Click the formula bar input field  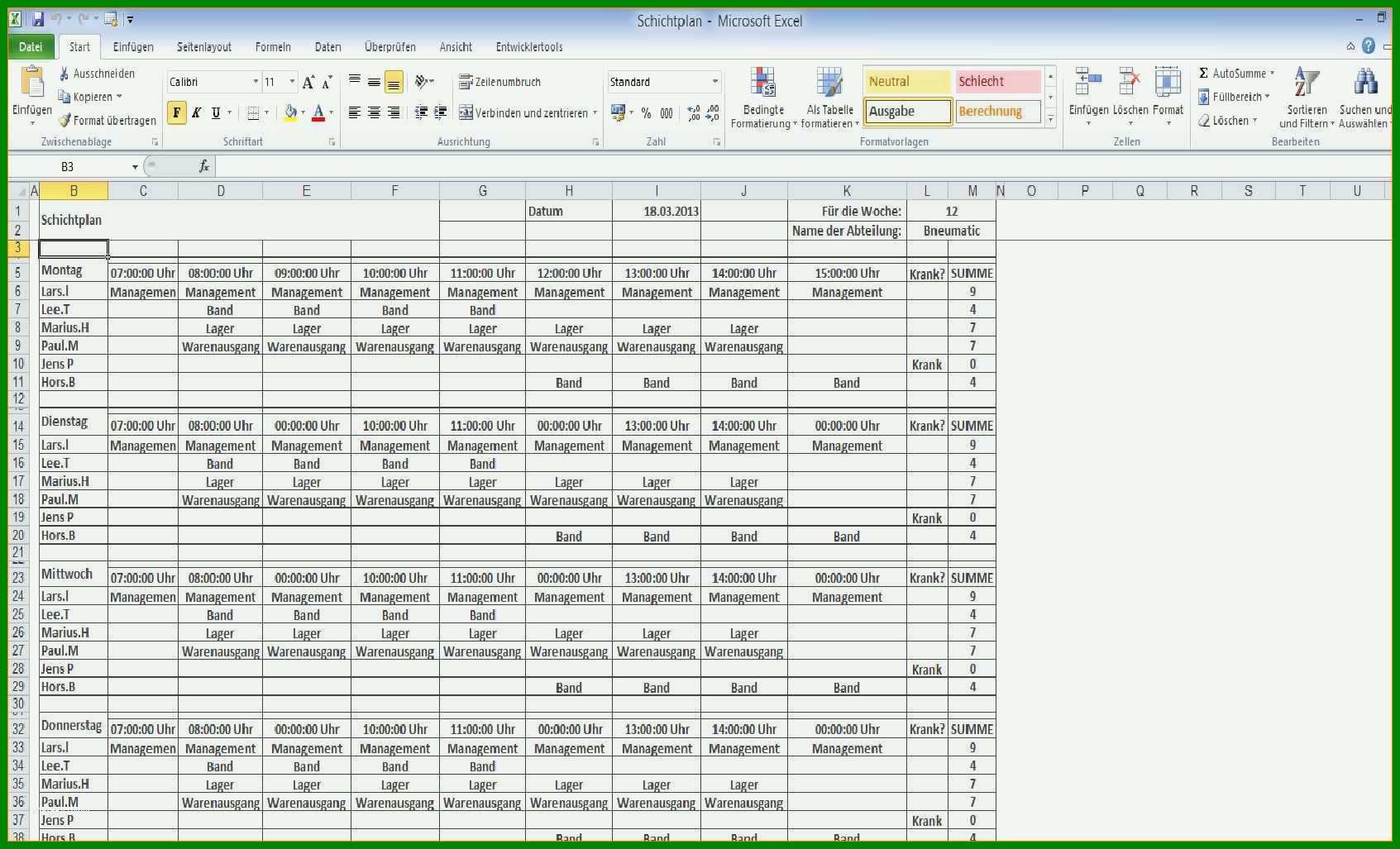pos(802,166)
